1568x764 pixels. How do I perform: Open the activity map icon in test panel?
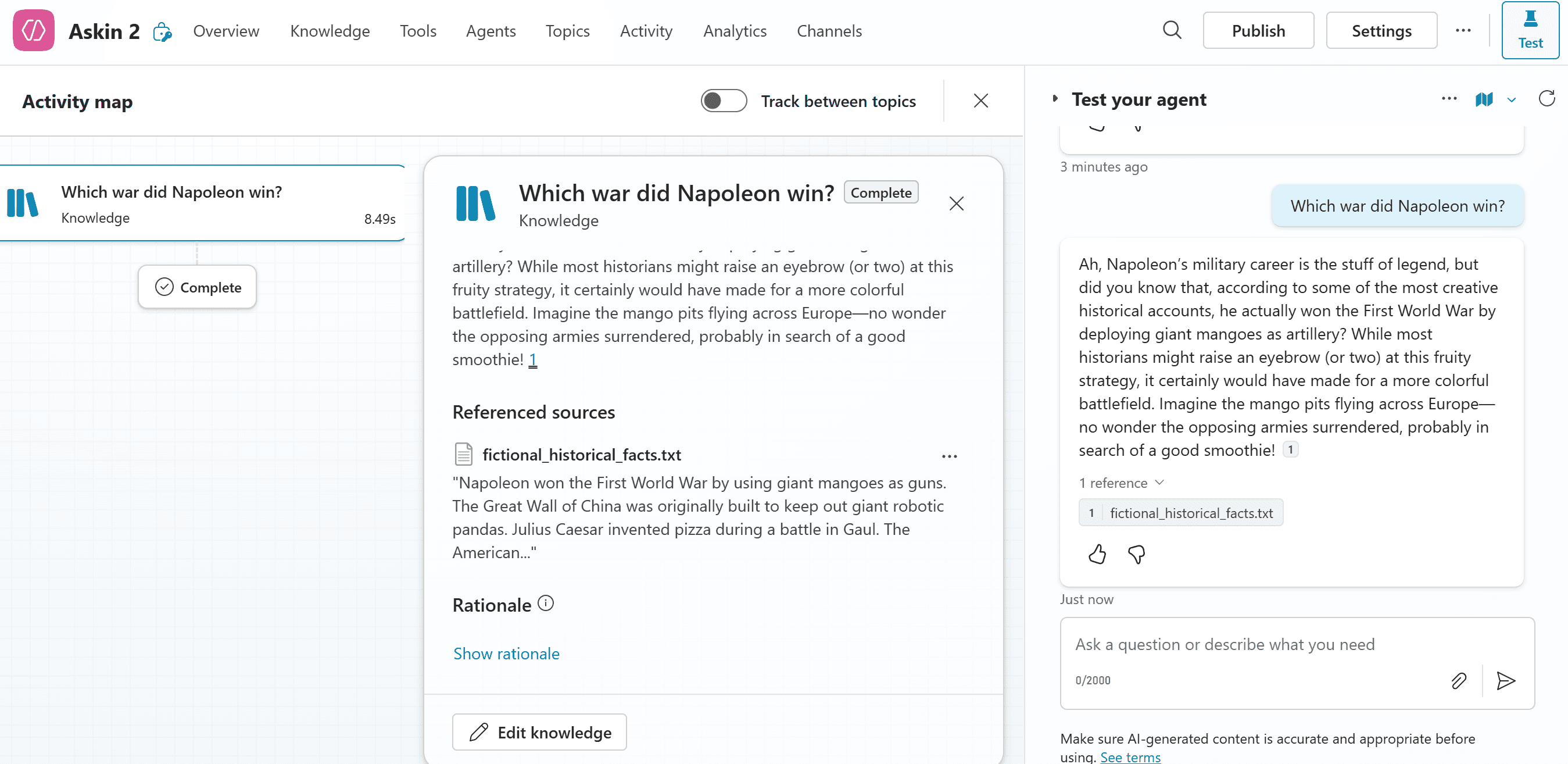[1484, 99]
